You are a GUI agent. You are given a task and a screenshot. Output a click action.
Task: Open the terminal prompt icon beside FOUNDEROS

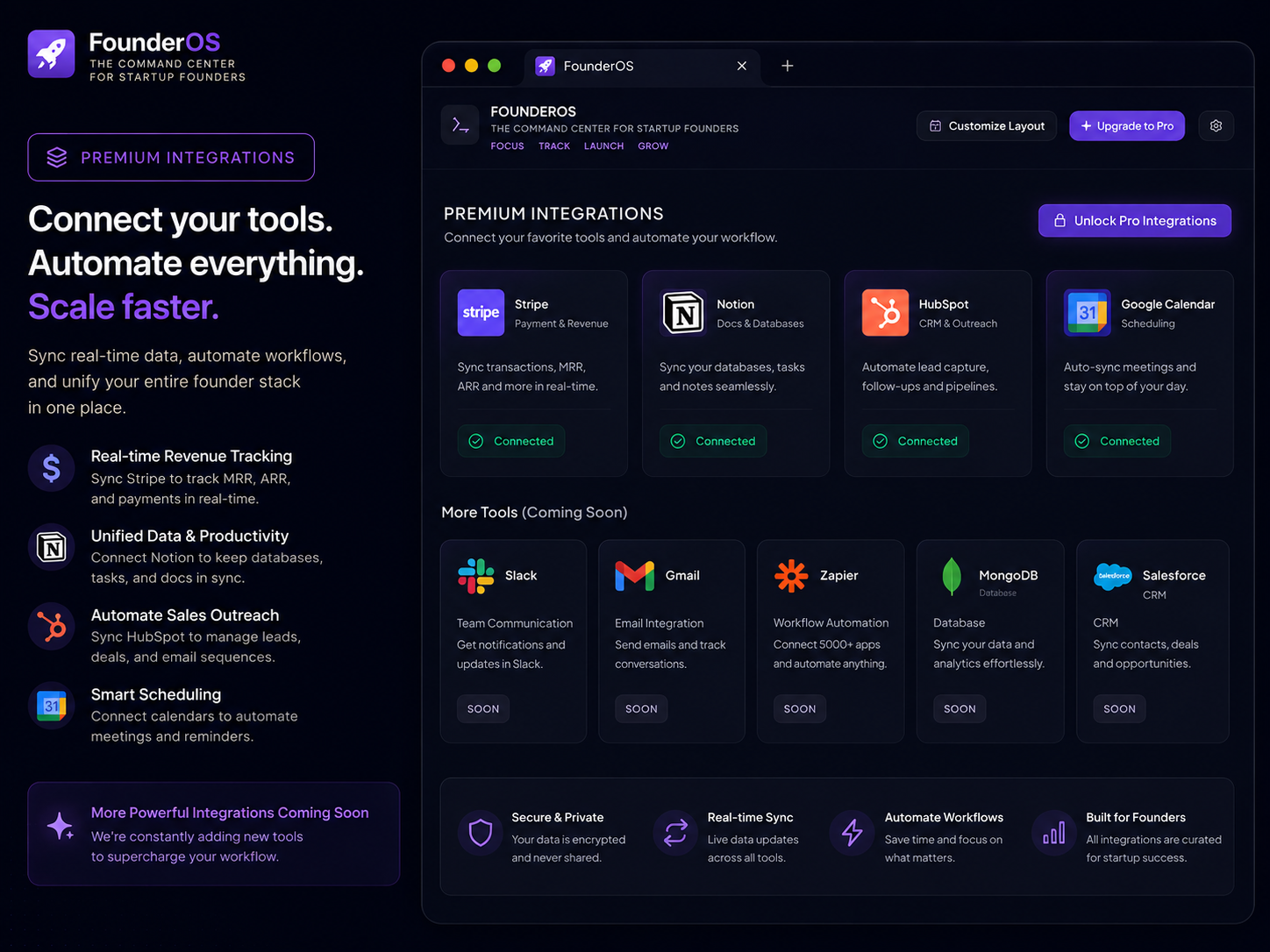click(460, 125)
